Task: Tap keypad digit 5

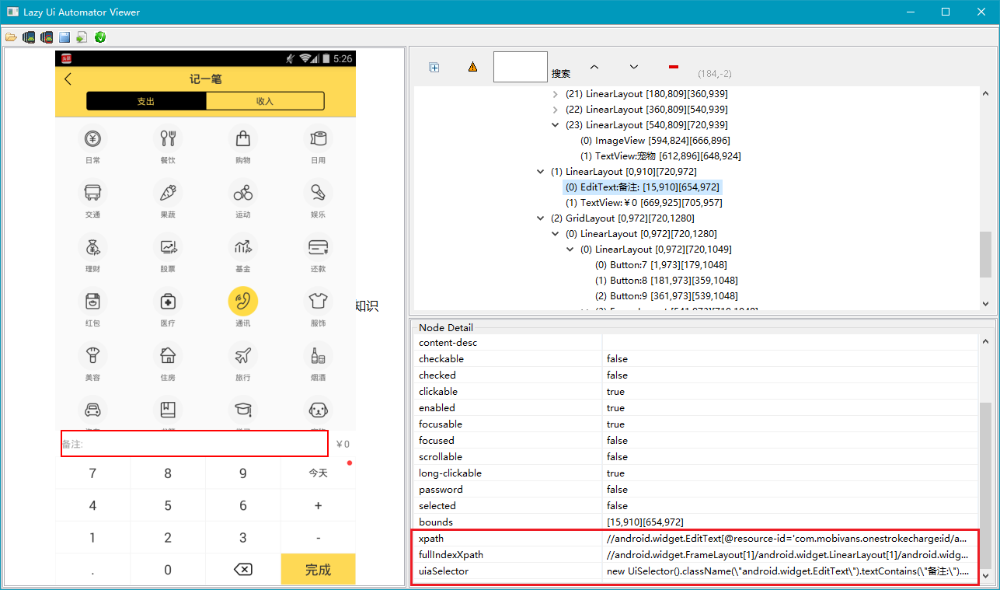Action: tap(168, 505)
